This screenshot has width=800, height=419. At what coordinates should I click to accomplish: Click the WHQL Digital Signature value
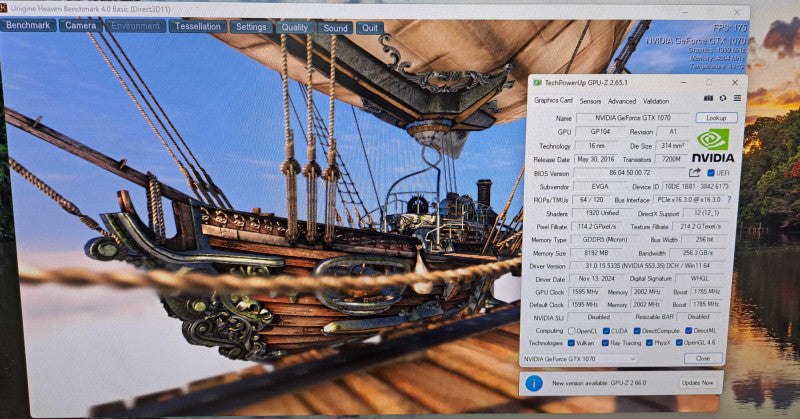coord(700,279)
